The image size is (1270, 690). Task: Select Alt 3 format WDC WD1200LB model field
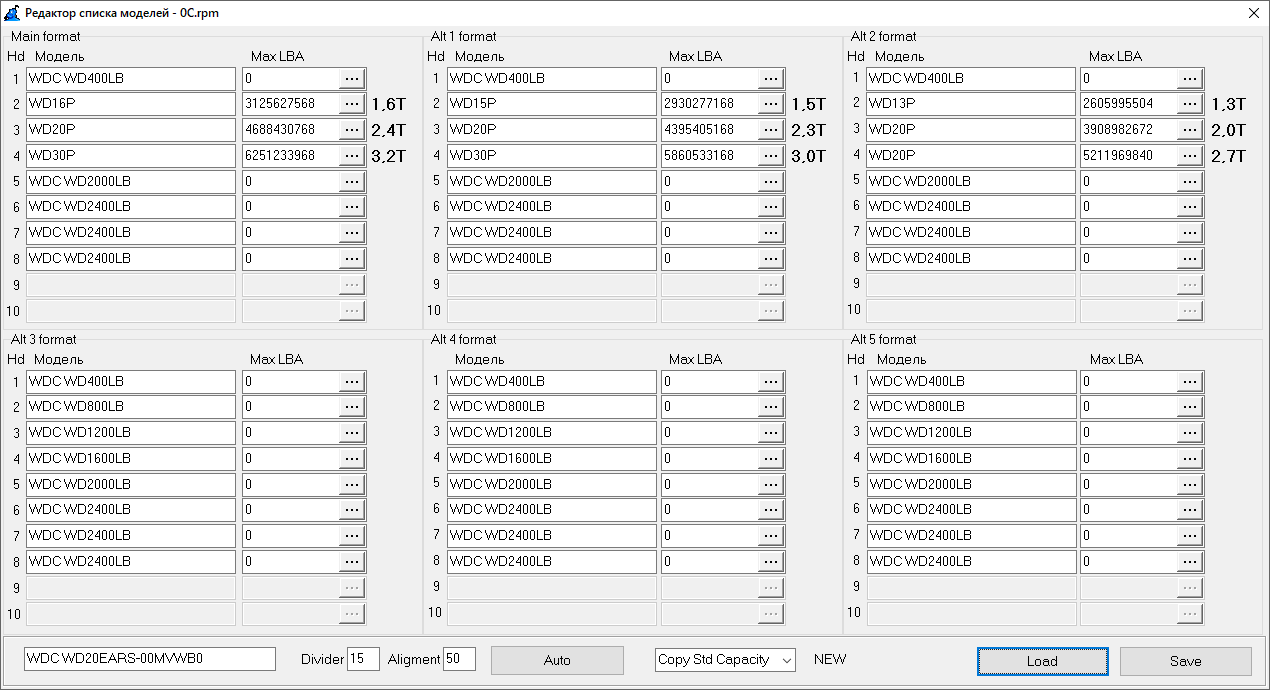[131, 433]
